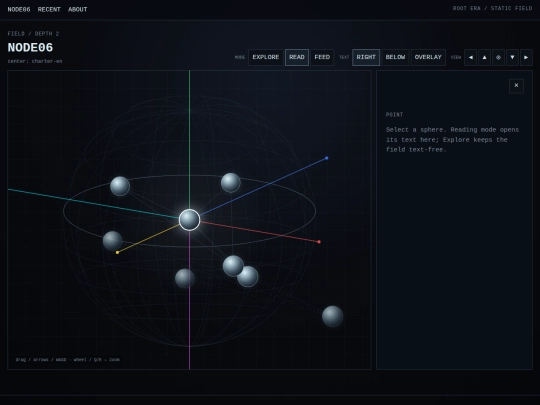
Task: Click the NODE06 page heading
Action: [30, 48]
